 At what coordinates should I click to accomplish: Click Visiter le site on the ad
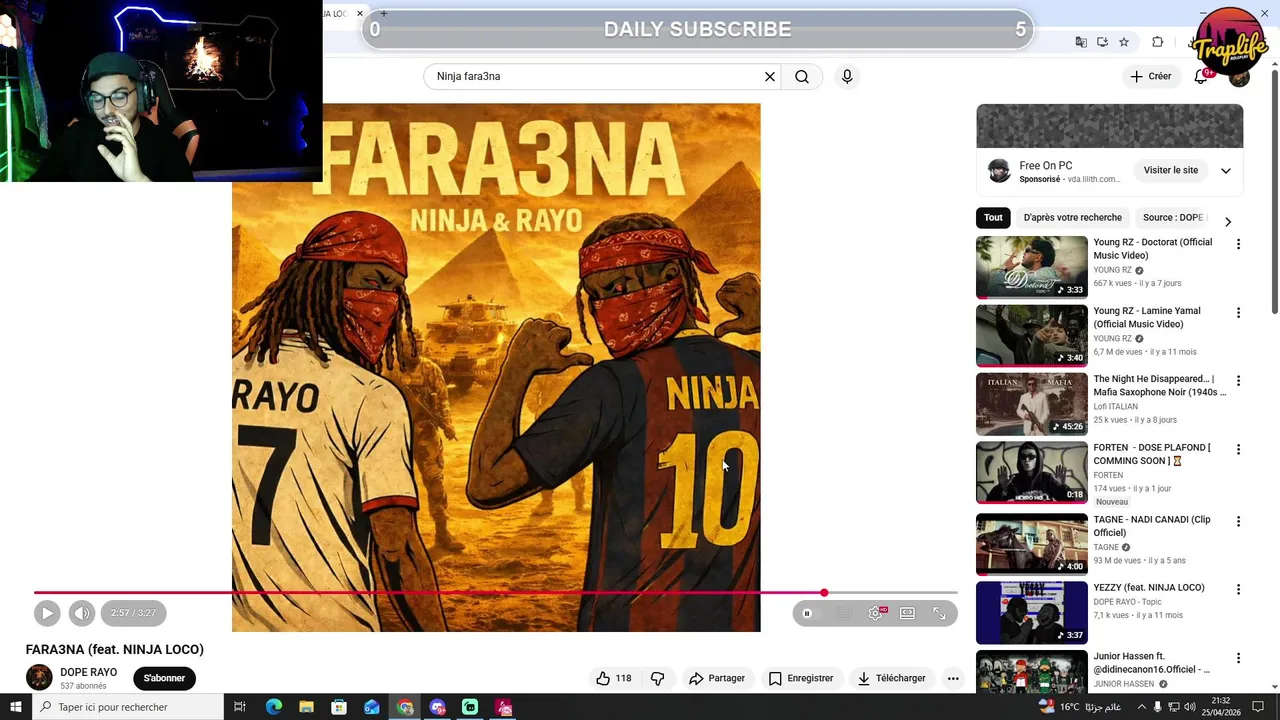coord(1170,170)
